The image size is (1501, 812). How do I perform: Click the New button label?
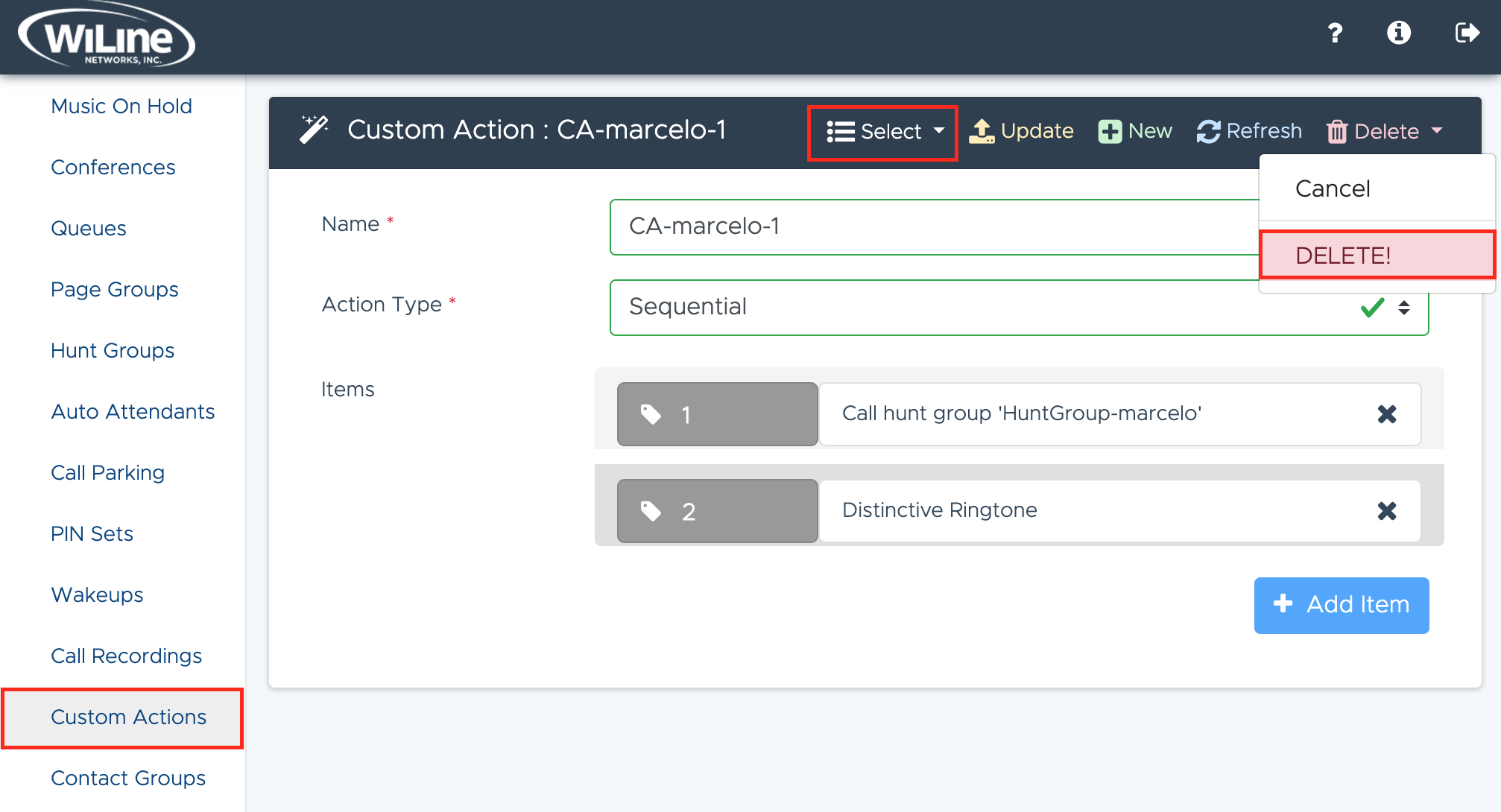click(1150, 131)
